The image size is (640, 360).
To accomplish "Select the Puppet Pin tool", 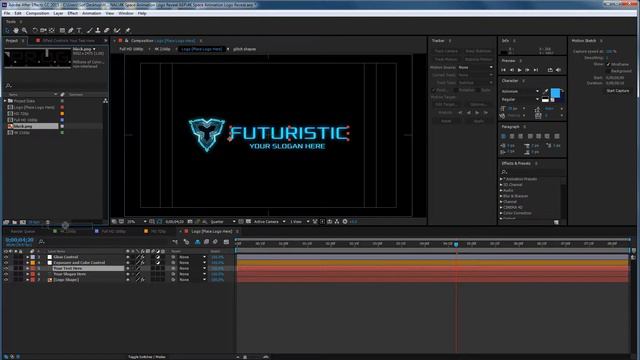I will [x=128, y=30].
